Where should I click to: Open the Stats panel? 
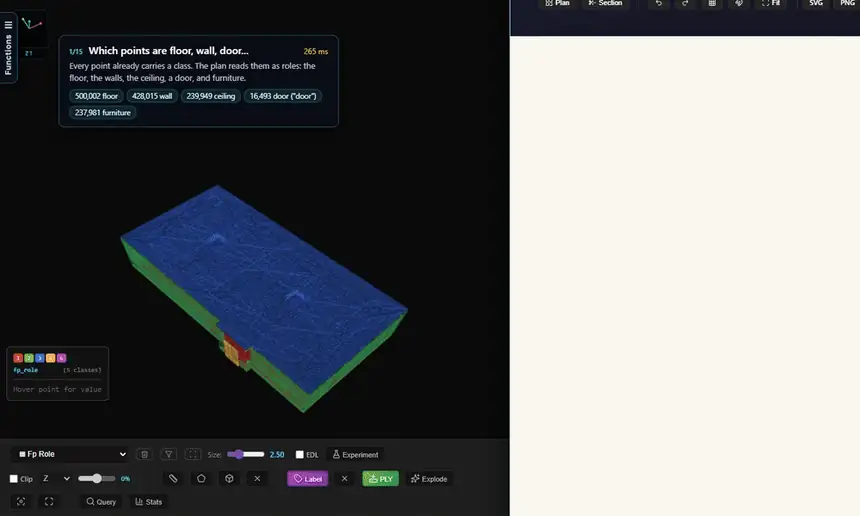149,502
